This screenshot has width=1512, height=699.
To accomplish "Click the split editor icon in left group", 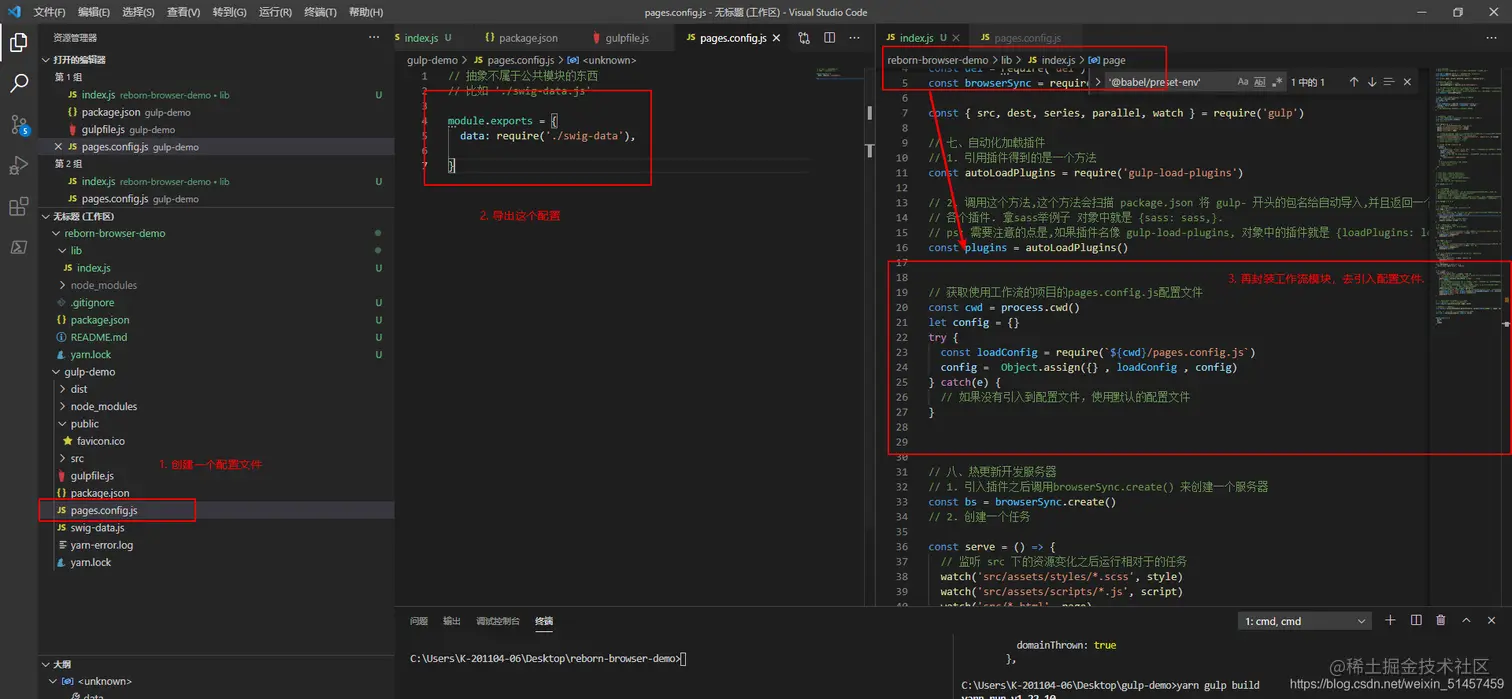I will tap(829, 38).
